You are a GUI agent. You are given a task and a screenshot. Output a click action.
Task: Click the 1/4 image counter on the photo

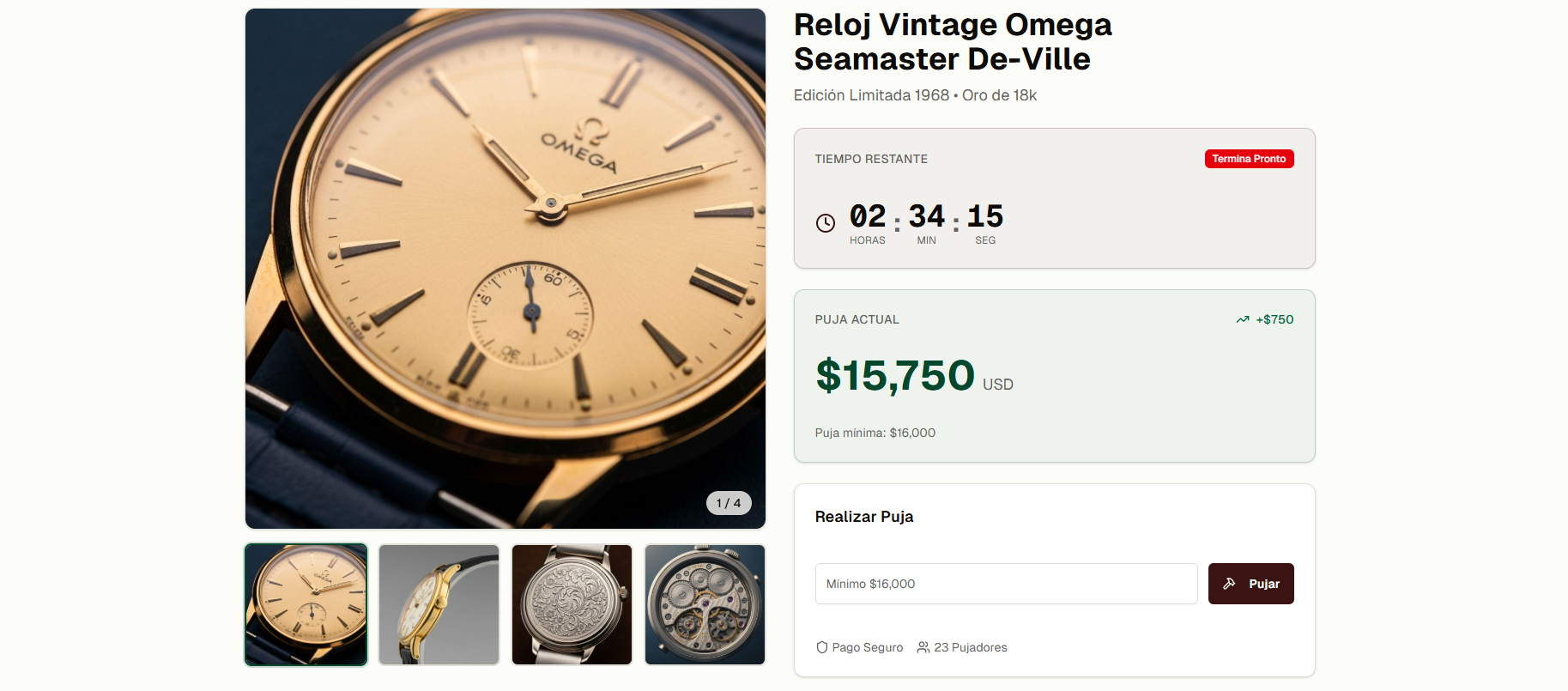pos(729,503)
